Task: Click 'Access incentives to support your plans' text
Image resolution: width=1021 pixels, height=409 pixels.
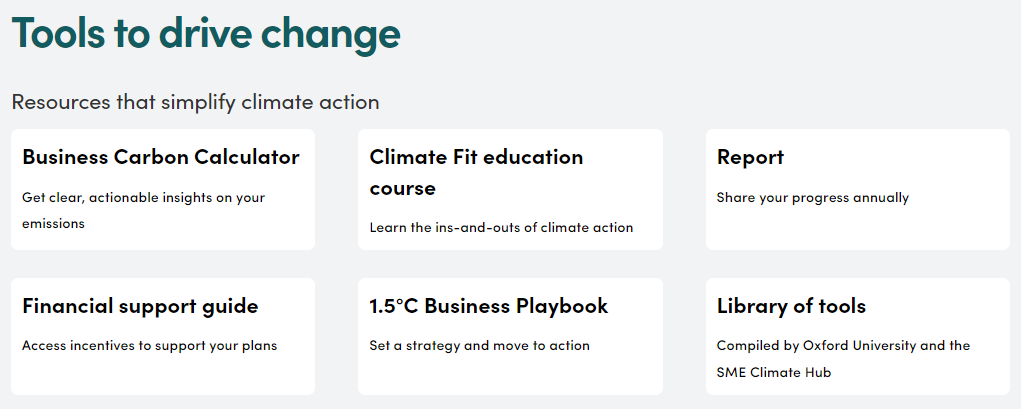Action: click(x=149, y=346)
